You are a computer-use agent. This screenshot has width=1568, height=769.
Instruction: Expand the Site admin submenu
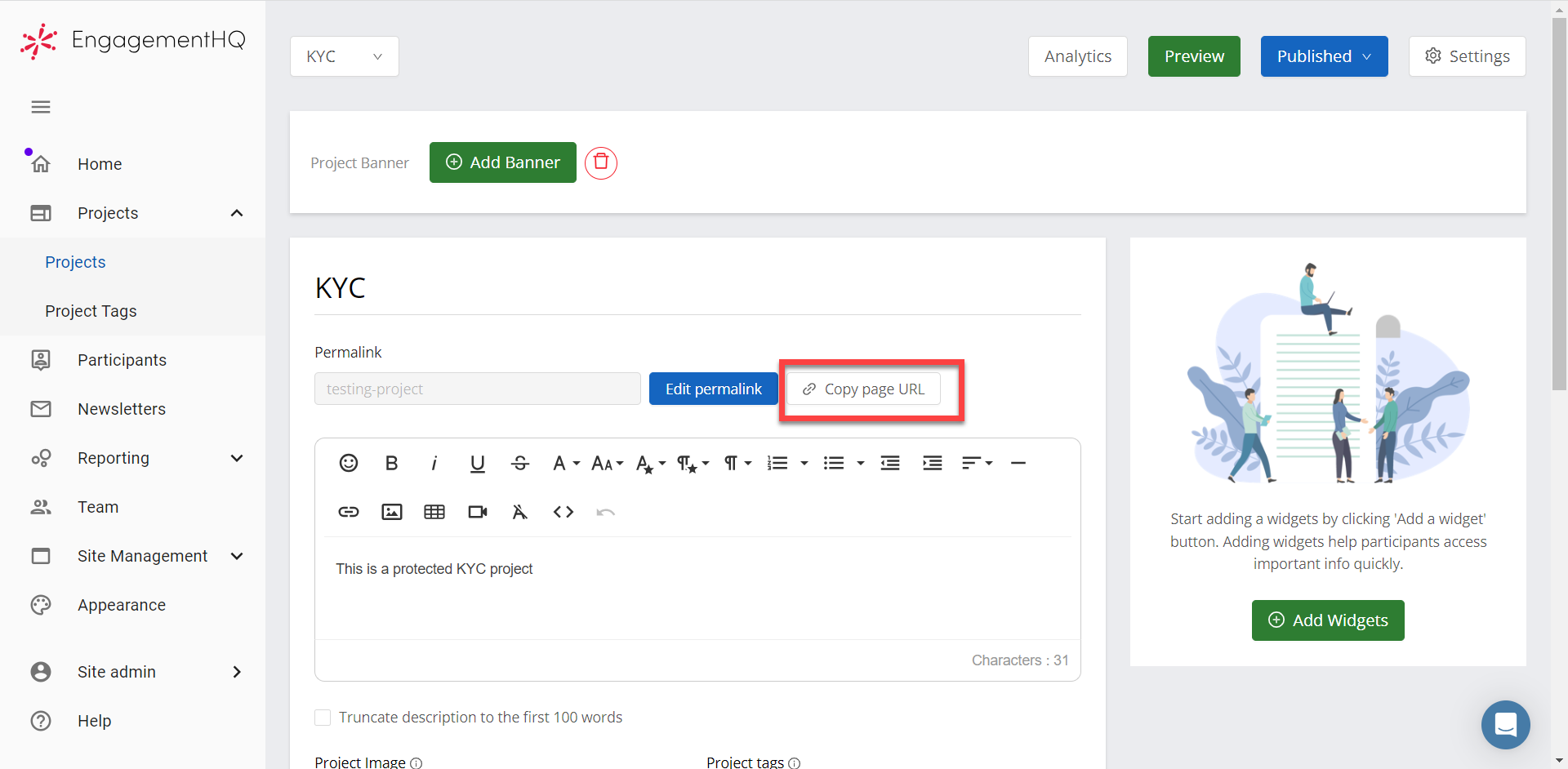[x=237, y=672]
